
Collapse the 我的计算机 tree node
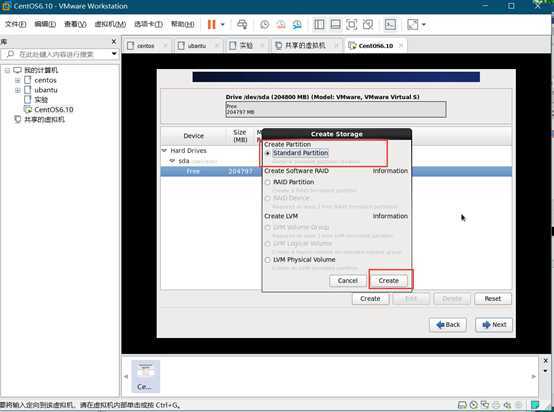click(7, 70)
